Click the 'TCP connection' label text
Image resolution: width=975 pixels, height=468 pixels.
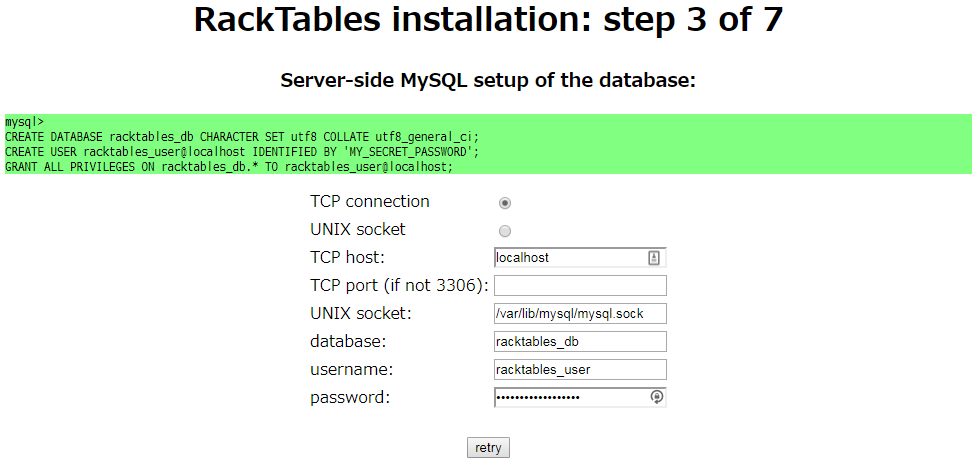(369, 201)
